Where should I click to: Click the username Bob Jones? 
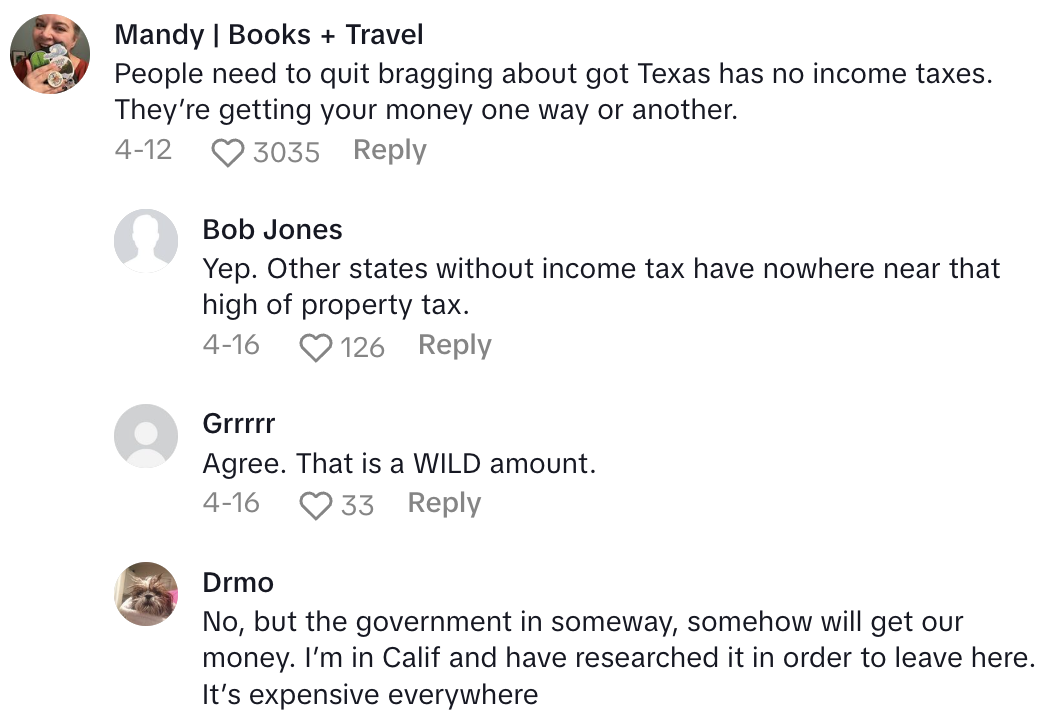click(x=272, y=229)
